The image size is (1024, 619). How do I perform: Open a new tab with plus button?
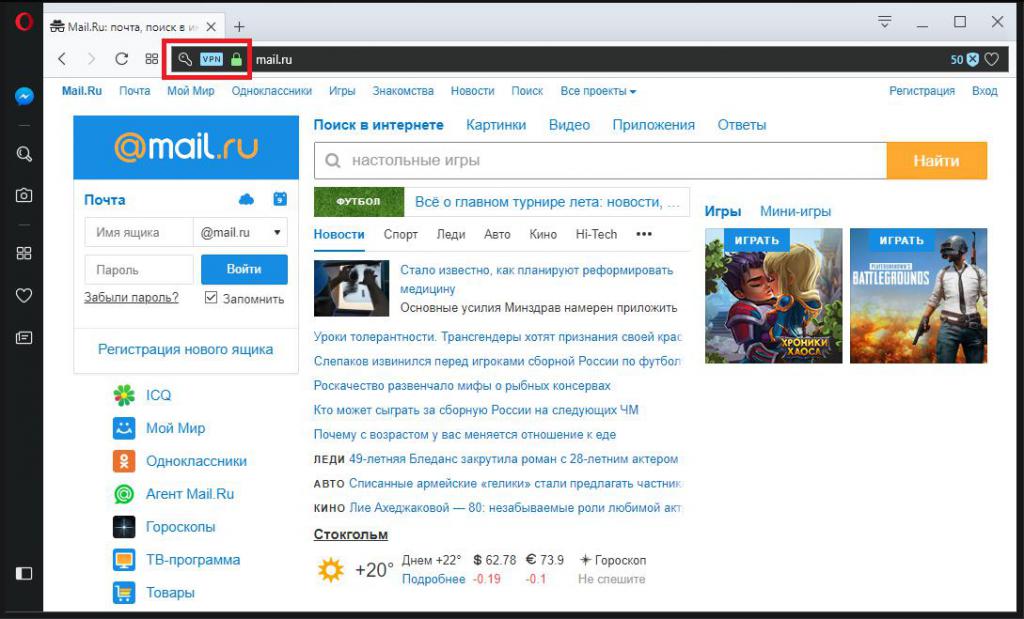(x=239, y=27)
